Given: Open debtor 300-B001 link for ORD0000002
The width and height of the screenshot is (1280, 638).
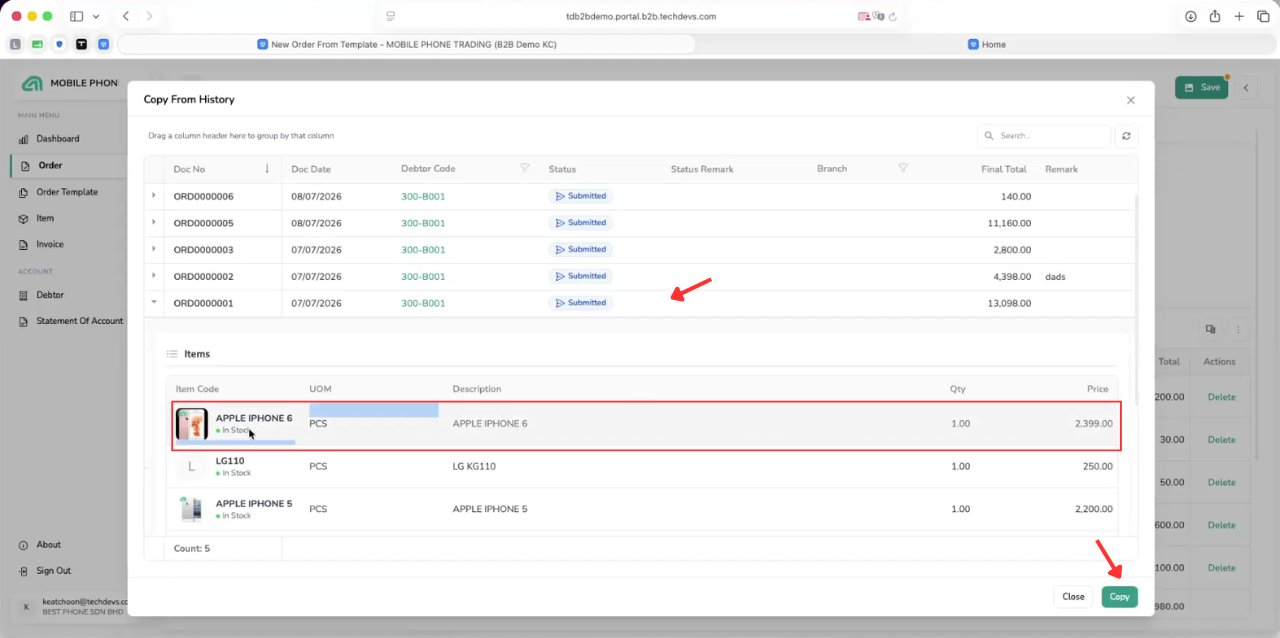Looking at the screenshot, I should (423, 276).
